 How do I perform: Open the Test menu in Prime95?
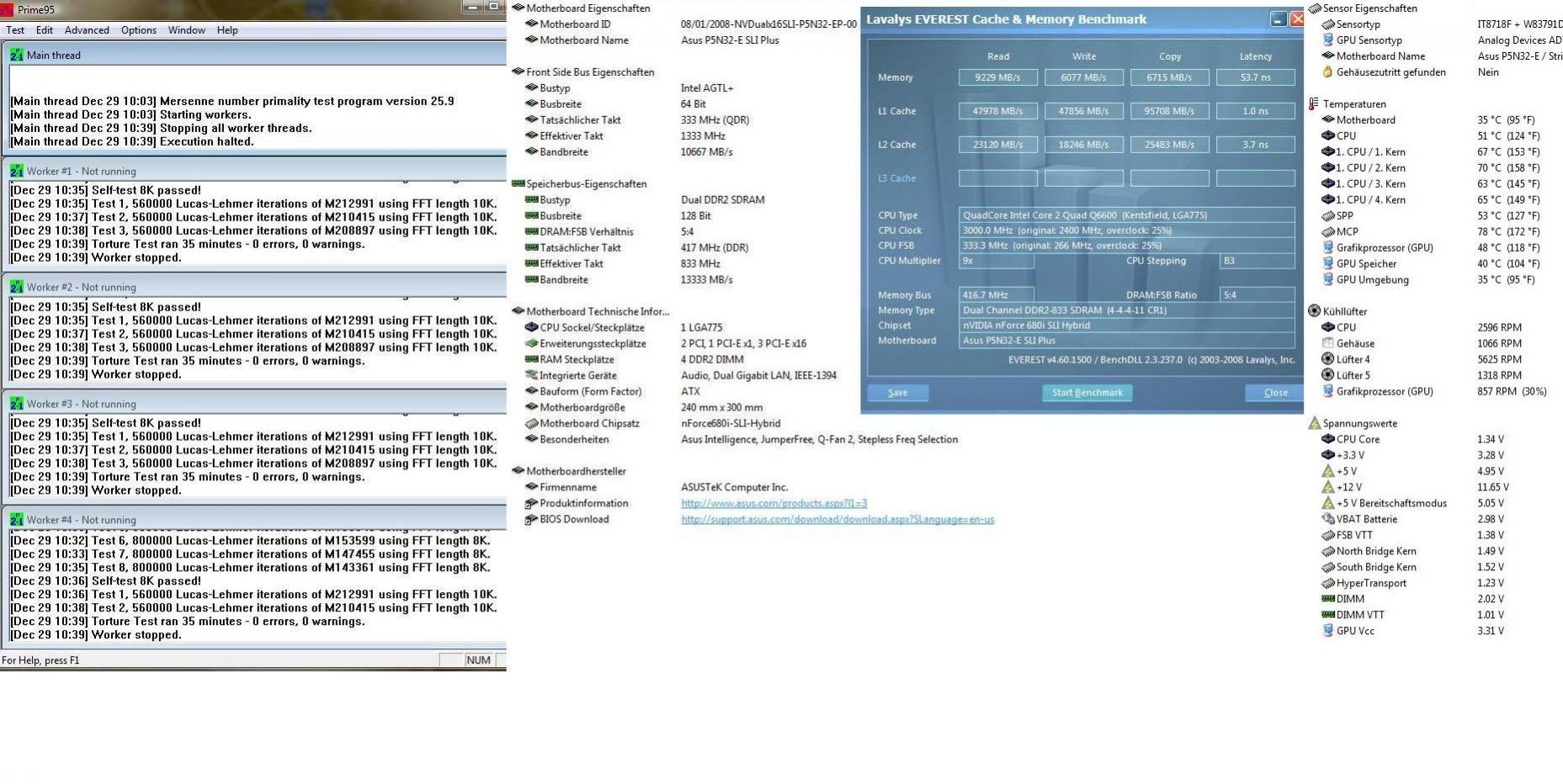coord(15,29)
